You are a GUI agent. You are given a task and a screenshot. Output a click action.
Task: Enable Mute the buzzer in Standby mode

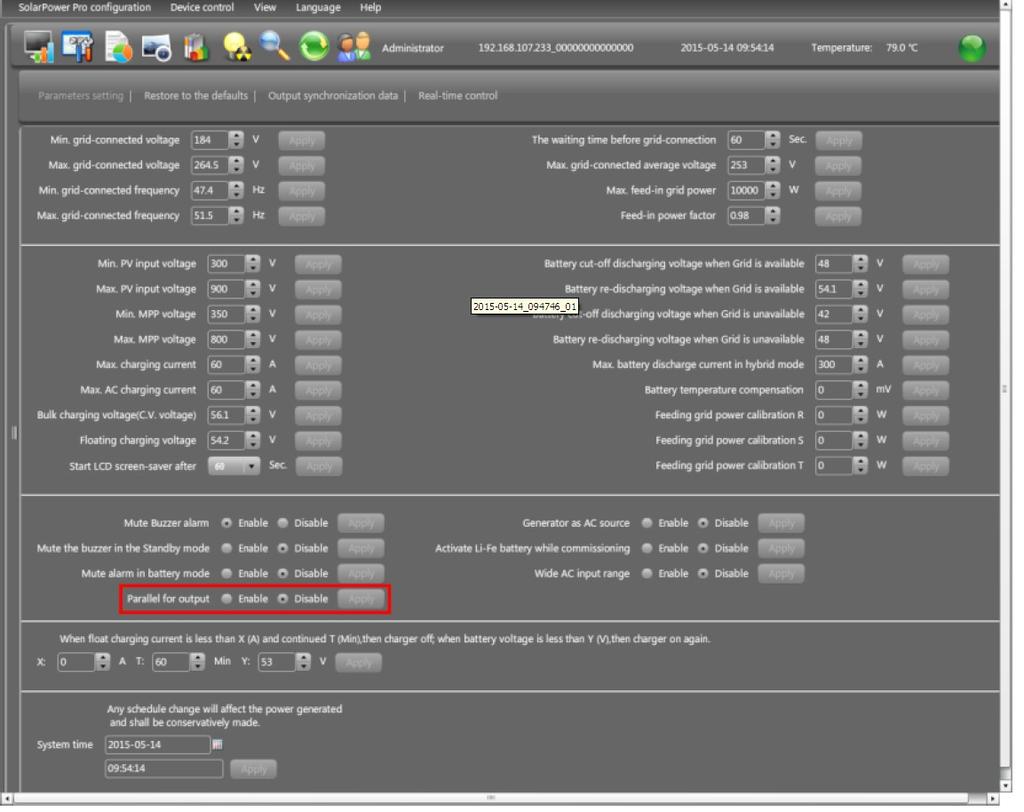(x=227, y=548)
